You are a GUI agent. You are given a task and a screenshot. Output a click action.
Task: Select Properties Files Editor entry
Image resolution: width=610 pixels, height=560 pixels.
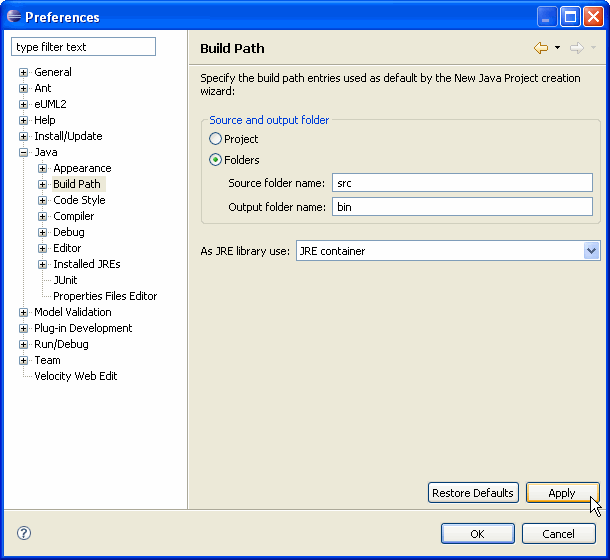[105, 296]
